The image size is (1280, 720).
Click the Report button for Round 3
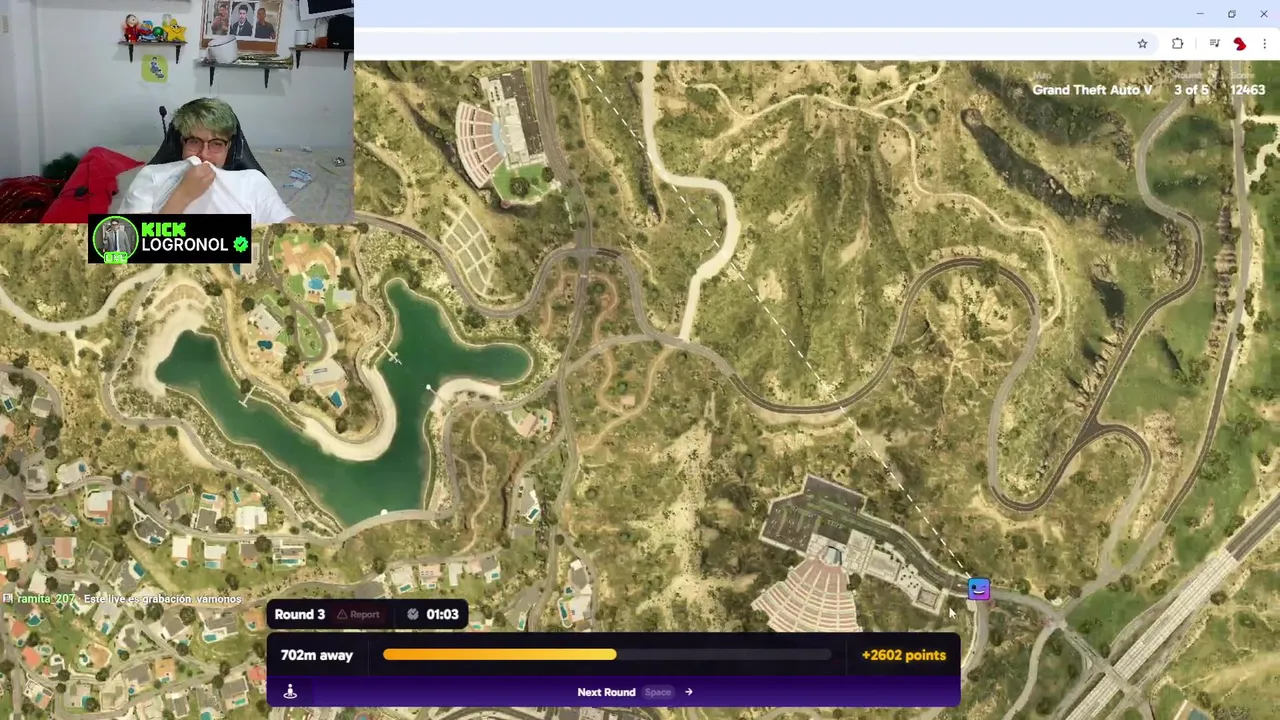(357, 615)
